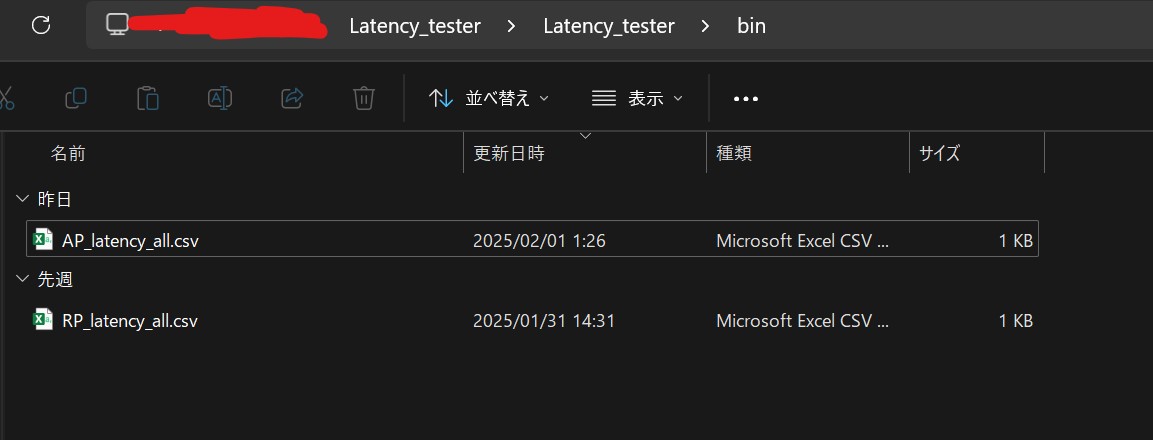Viewport: 1153px width, 440px height.
Task: Click the Delete trash icon
Action: tap(364, 98)
